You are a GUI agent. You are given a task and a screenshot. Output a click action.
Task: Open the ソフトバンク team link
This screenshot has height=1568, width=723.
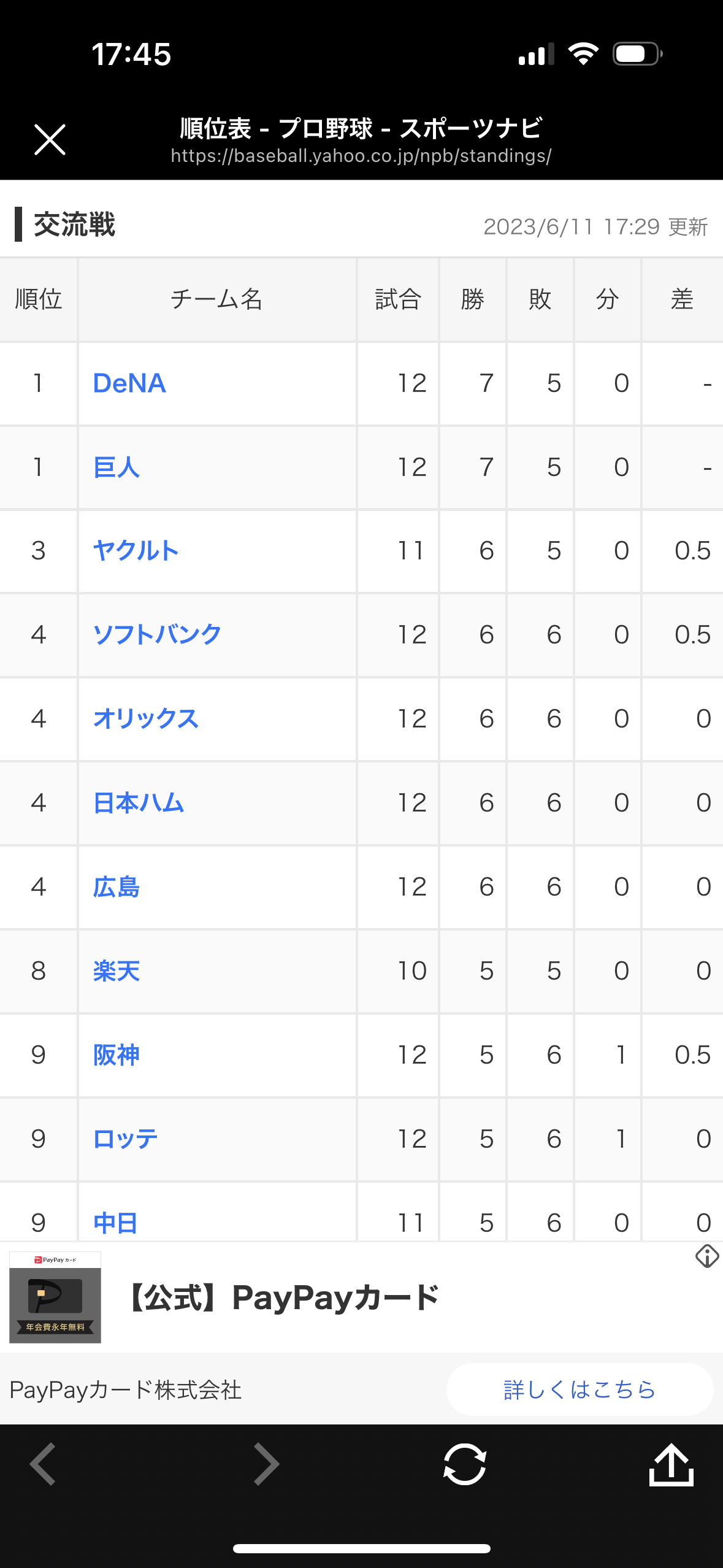point(157,635)
